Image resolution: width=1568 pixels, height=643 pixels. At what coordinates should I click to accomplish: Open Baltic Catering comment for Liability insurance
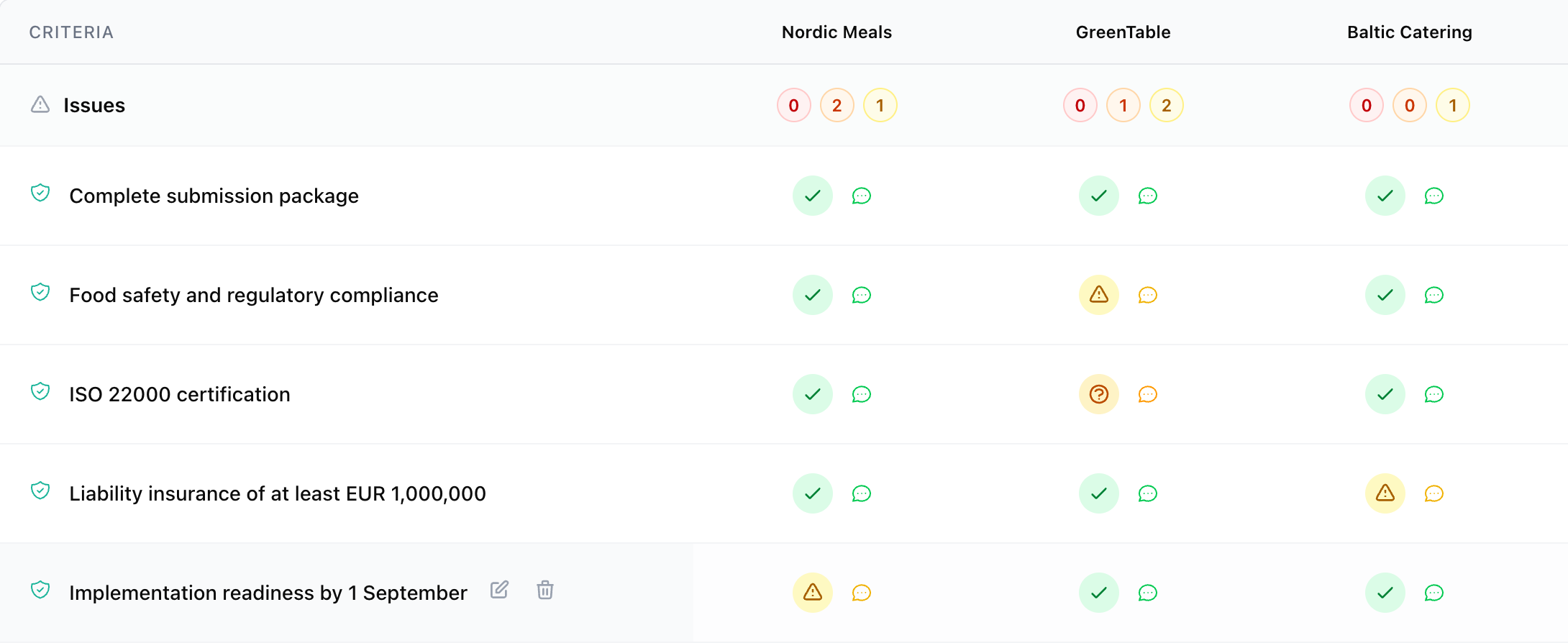coord(1434,493)
